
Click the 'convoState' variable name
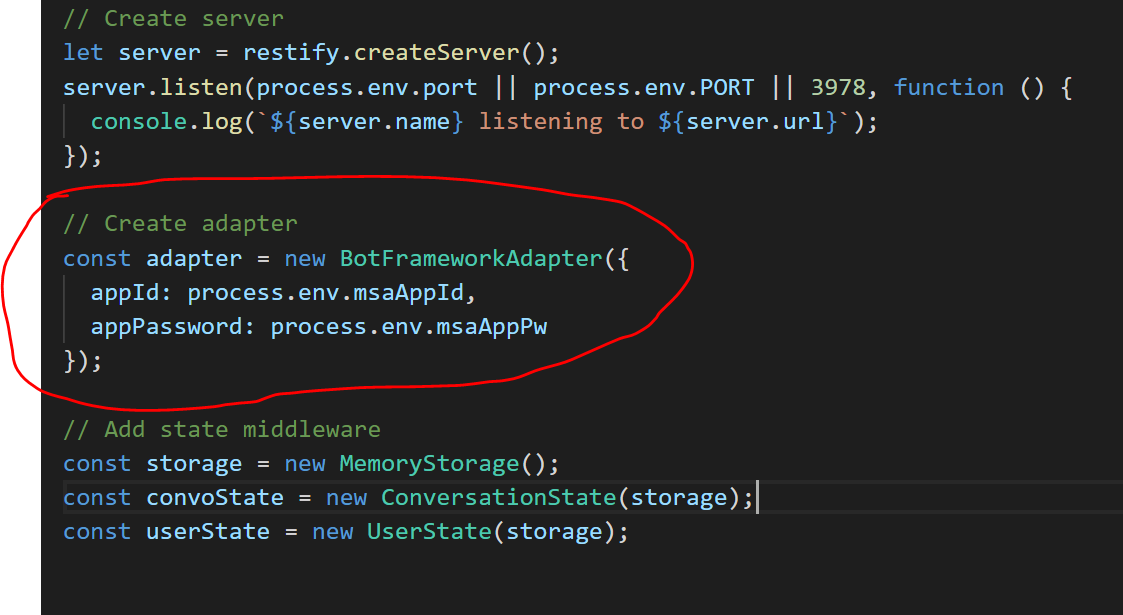[215, 498]
